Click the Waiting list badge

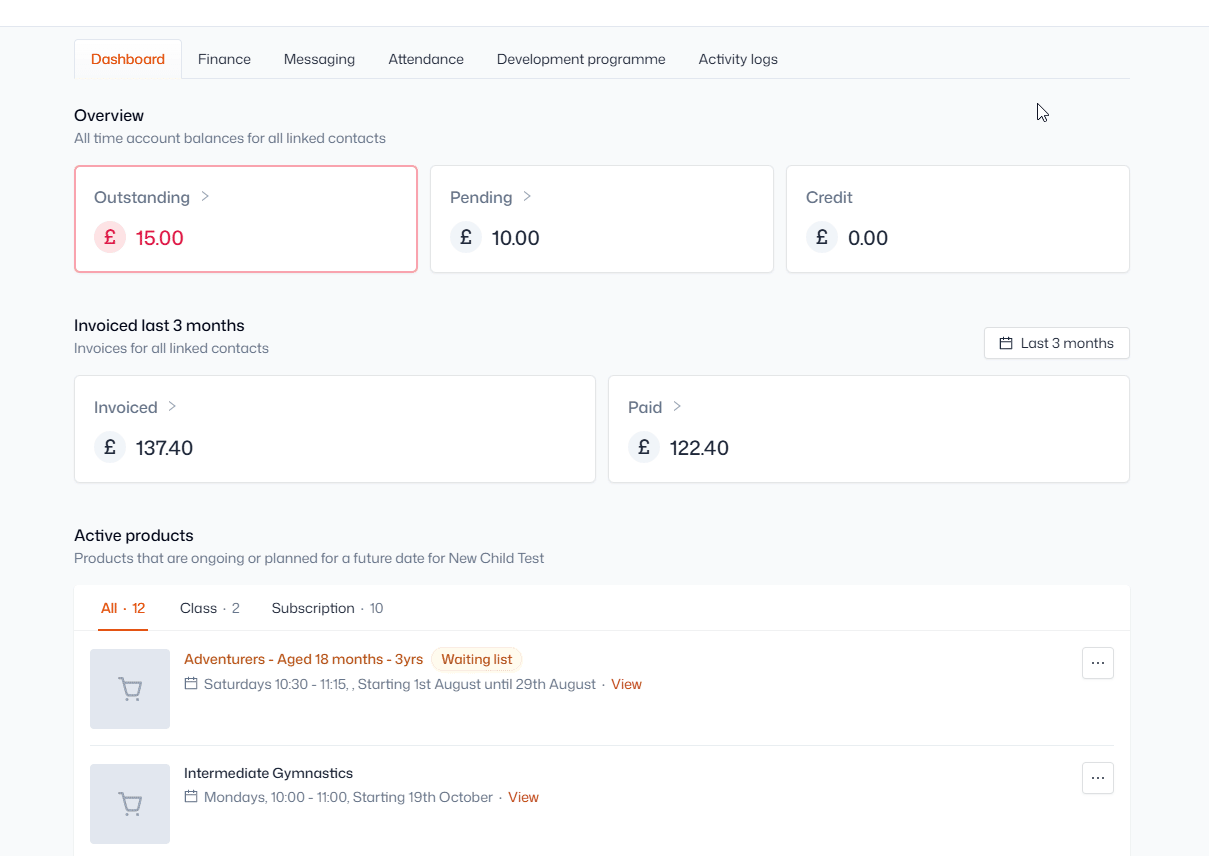click(477, 659)
